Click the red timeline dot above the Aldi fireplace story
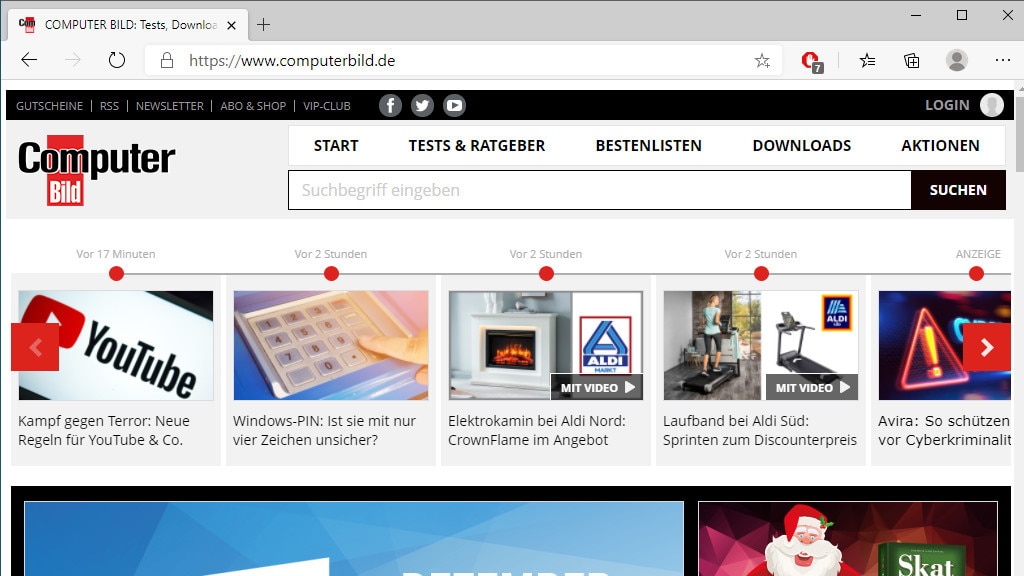 (x=546, y=271)
